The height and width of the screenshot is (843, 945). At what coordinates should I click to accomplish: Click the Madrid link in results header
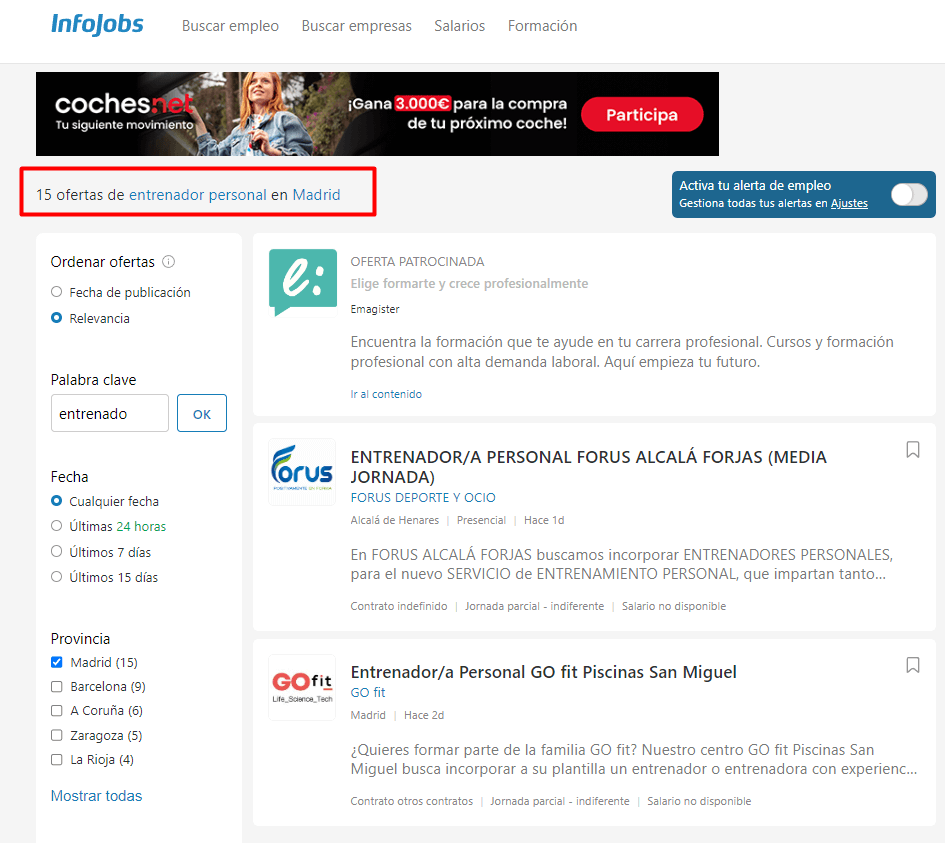[x=316, y=195]
